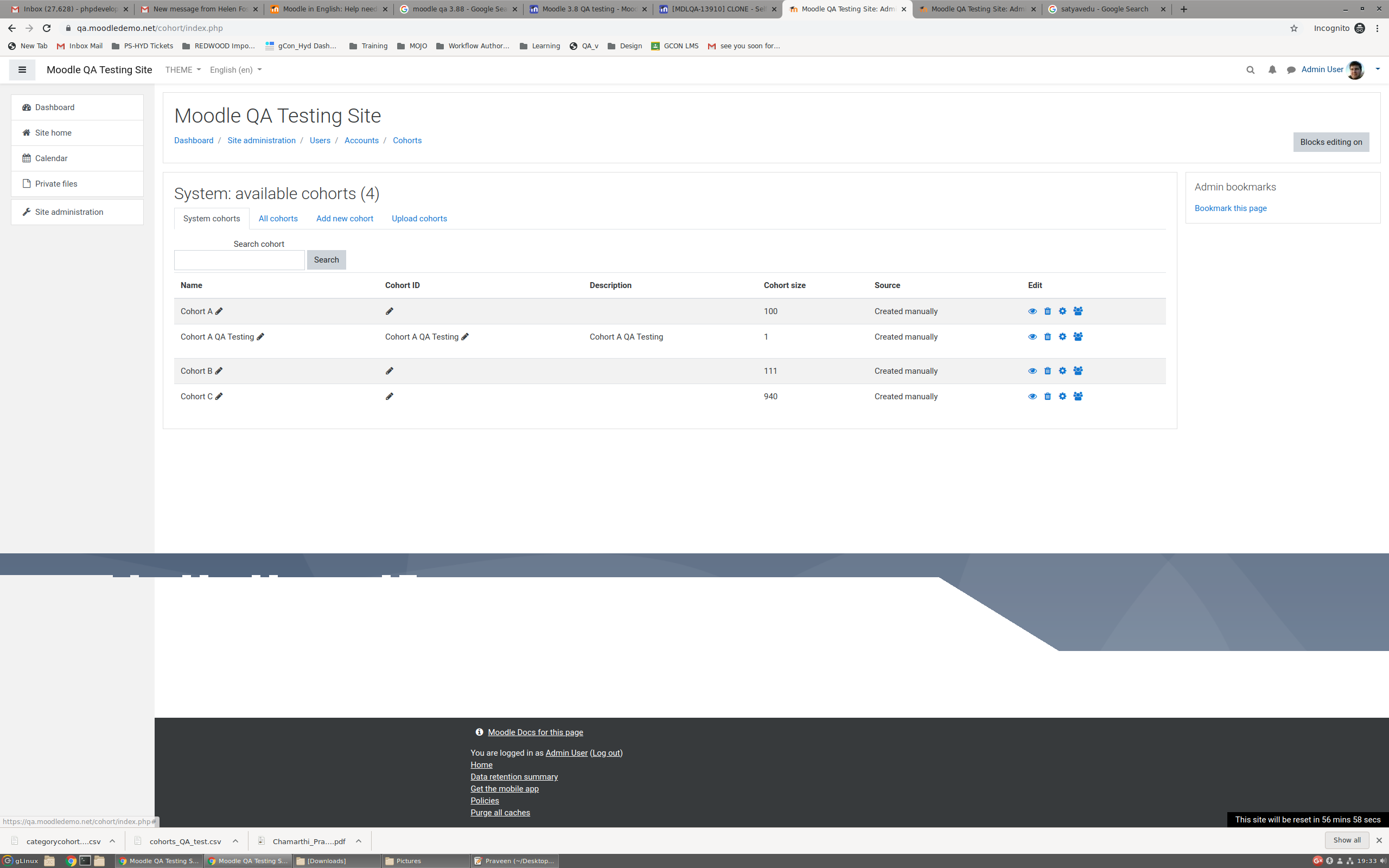The width and height of the screenshot is (1389, 868).
Task: Edit the name of Cohort A QA Testing
Action: (x=260, y=337)
